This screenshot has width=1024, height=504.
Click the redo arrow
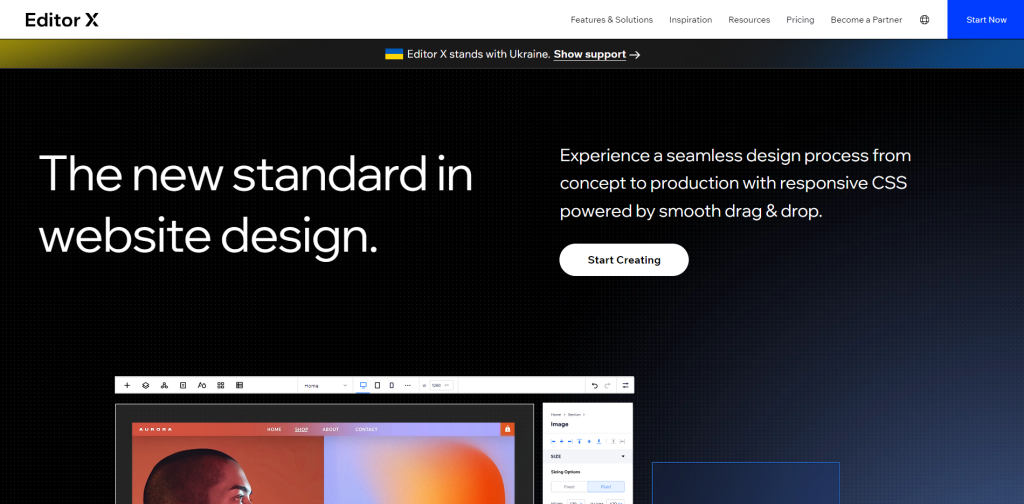click(x=607, y=385)
